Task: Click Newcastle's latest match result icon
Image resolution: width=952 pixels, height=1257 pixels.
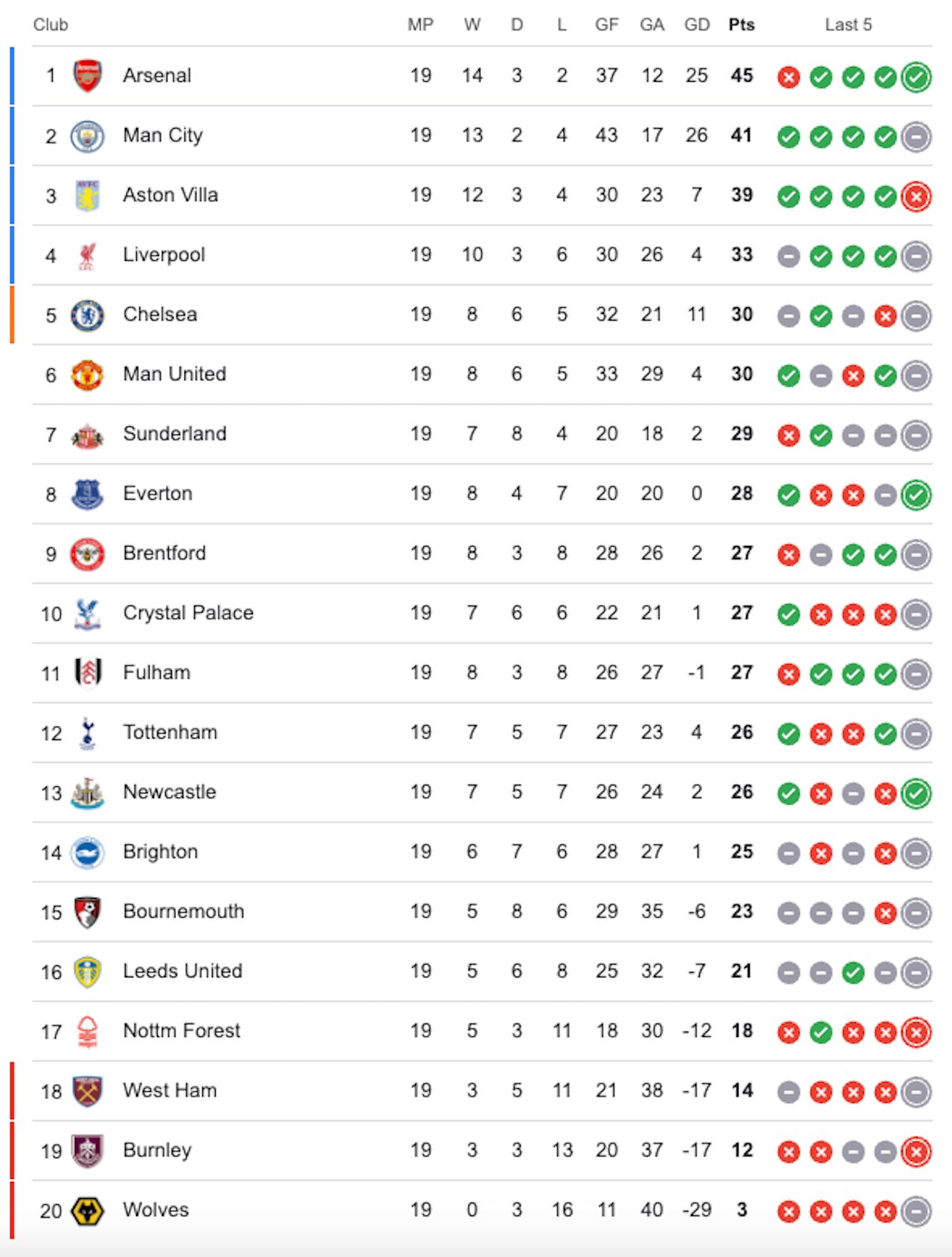Action: pyautogui.click(x=916, y=794)
